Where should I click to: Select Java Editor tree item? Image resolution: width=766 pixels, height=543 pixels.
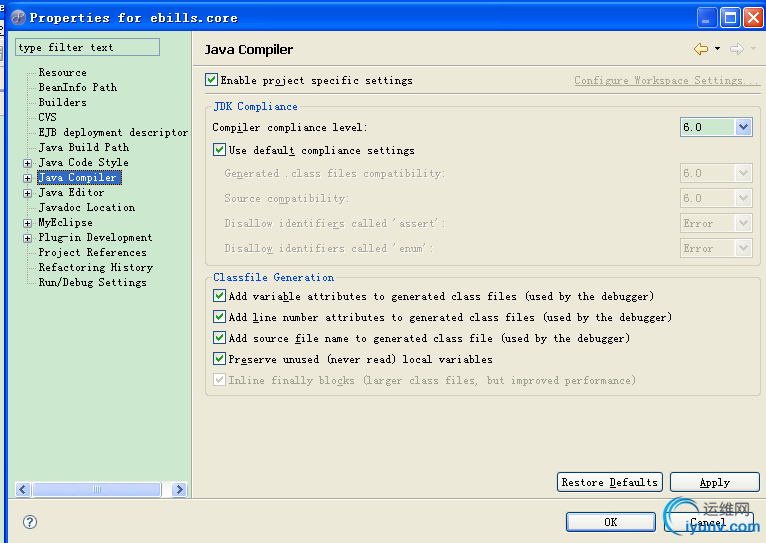click(x=71, y=192)
